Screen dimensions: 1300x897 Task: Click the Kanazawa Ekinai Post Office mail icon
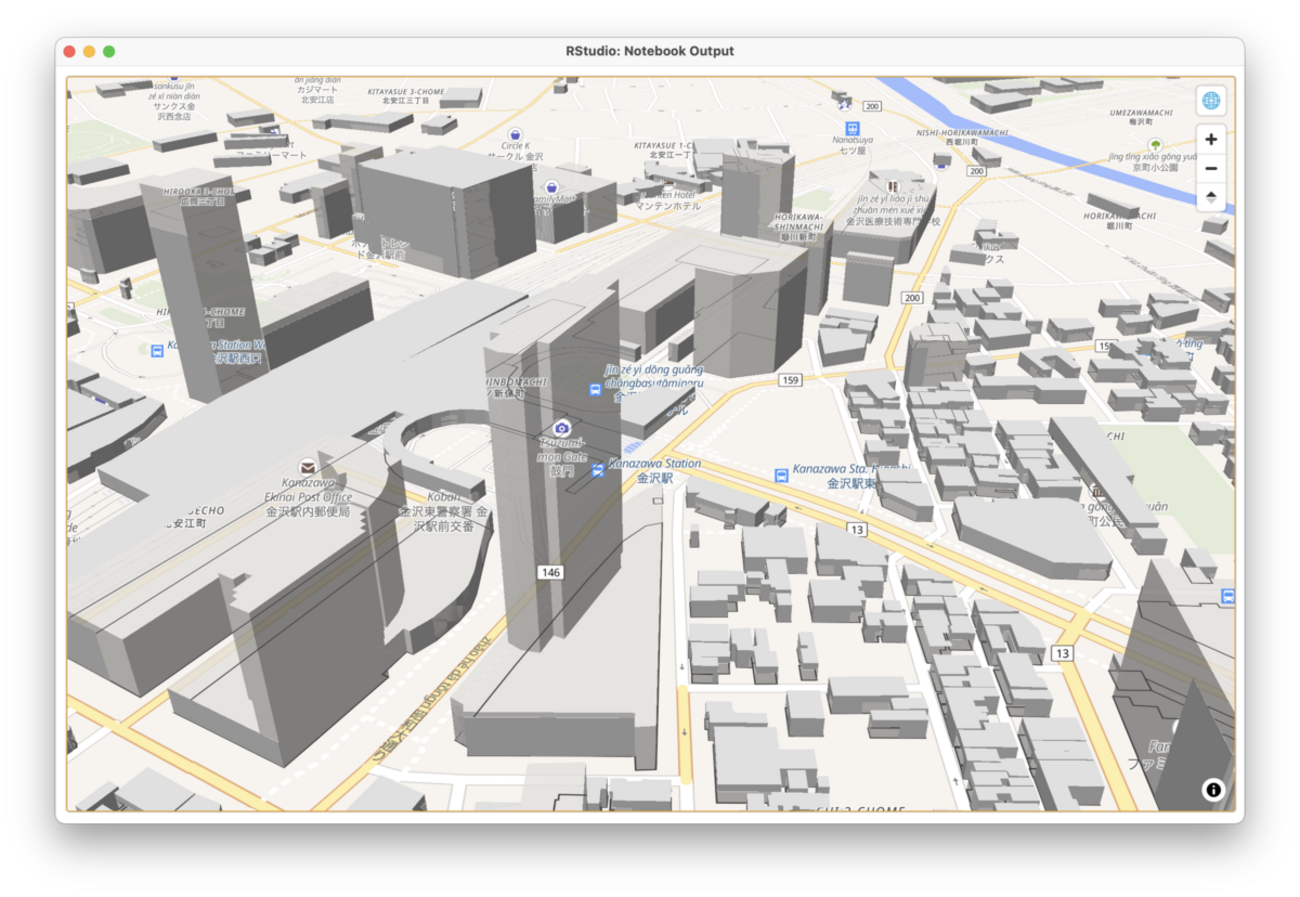[x=306, y=466]
